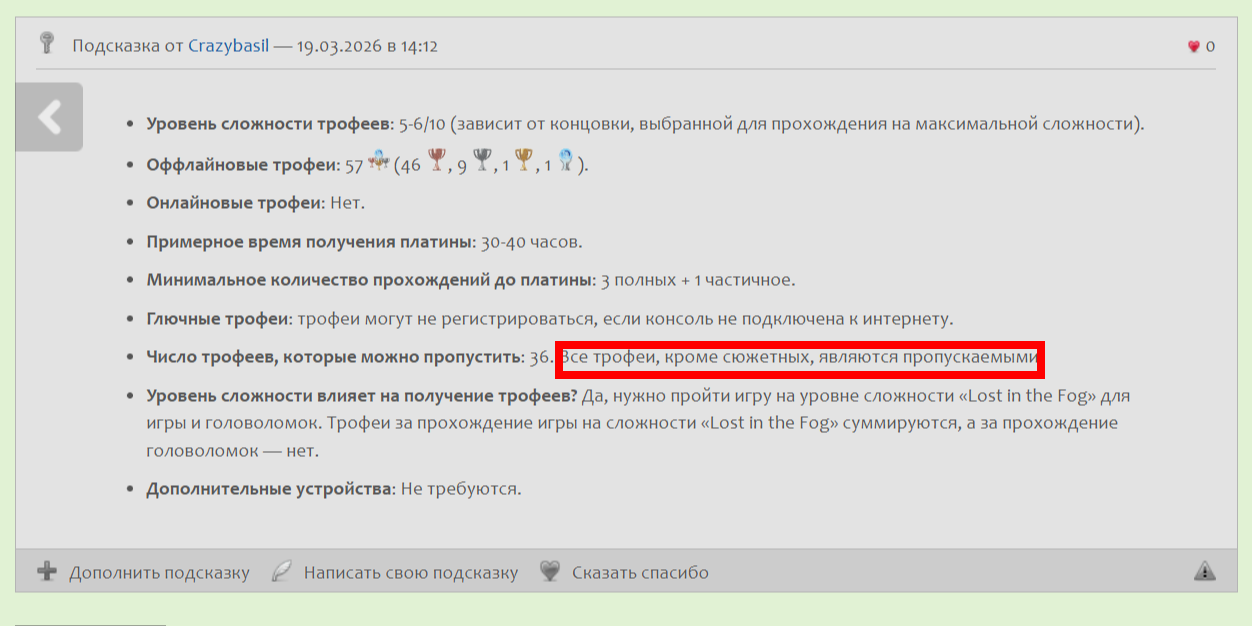
Task: Click the gold trophy icon
Action: coord(526,161)
